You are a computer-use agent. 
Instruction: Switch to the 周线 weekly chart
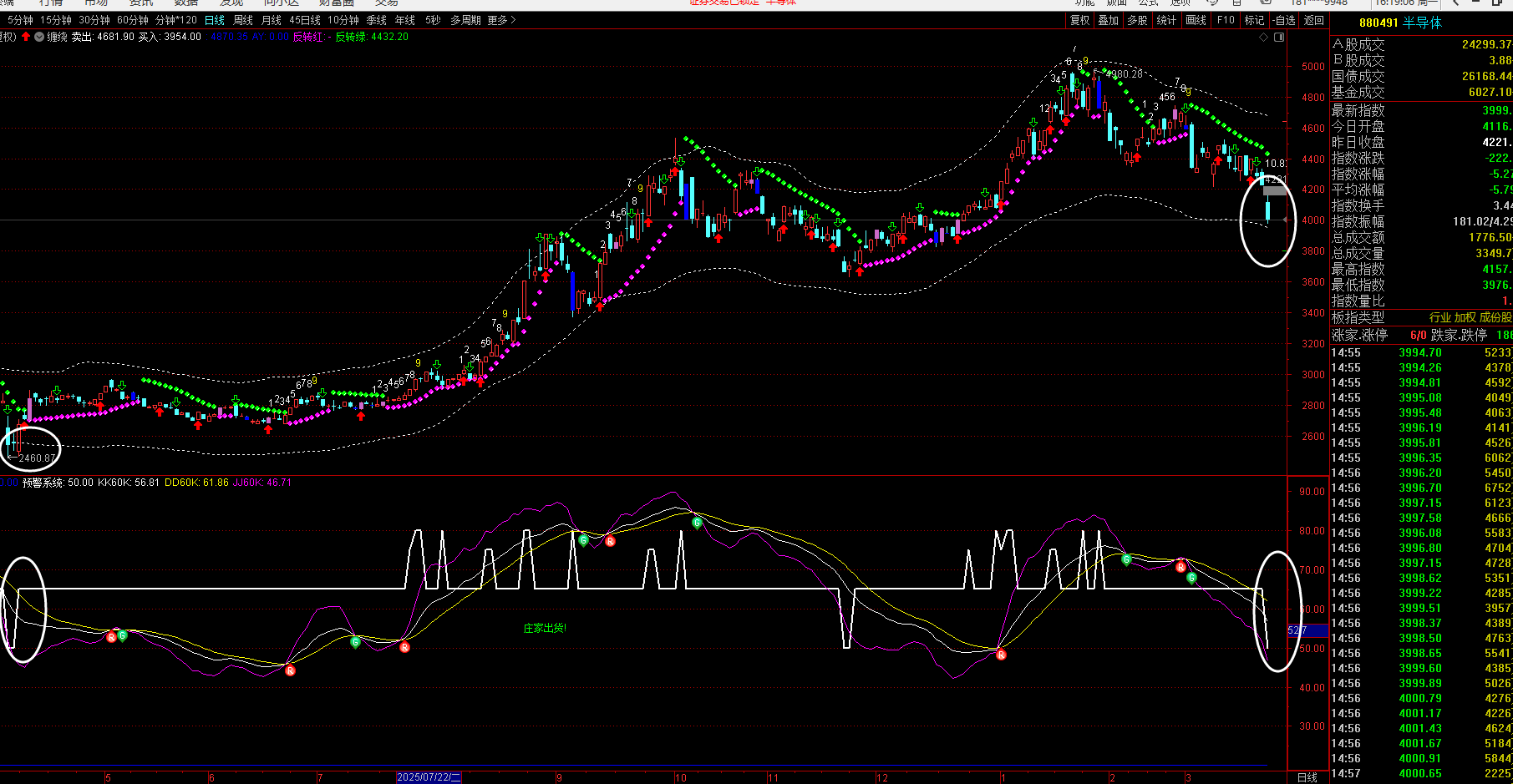pos(243,20)
